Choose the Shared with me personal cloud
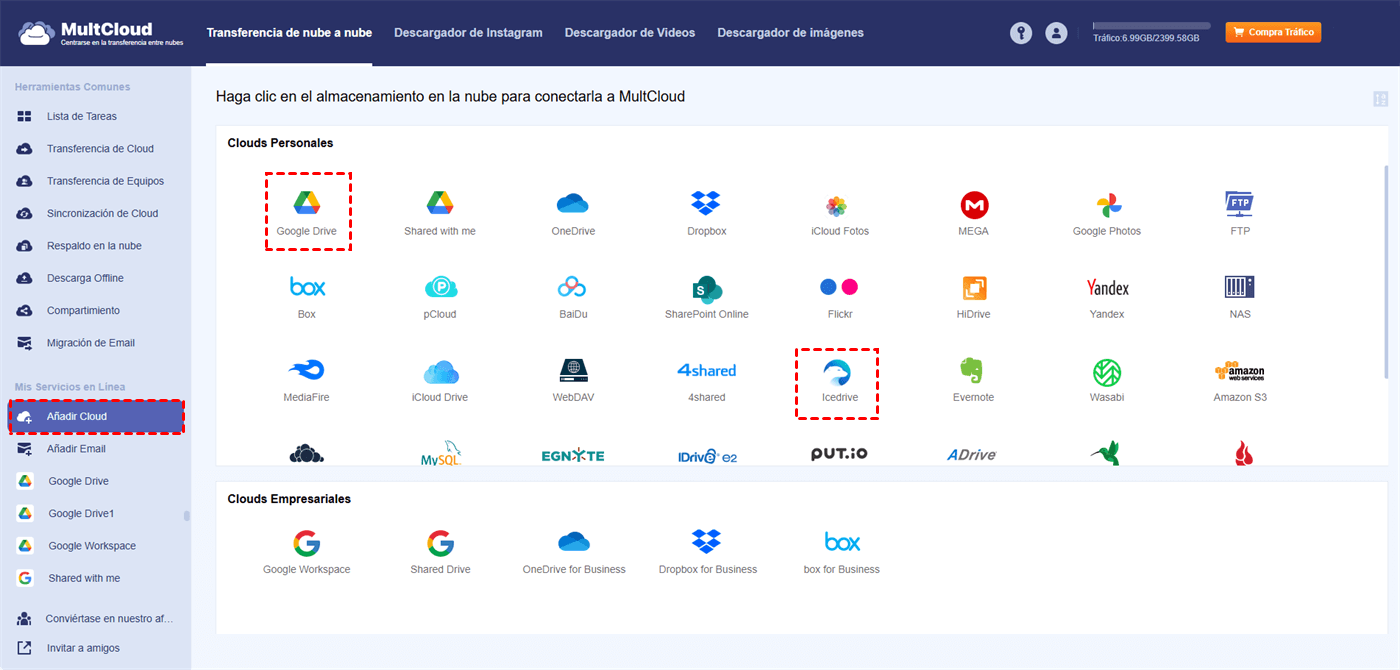The image size is (1400, 670). [x=440, y=203]
